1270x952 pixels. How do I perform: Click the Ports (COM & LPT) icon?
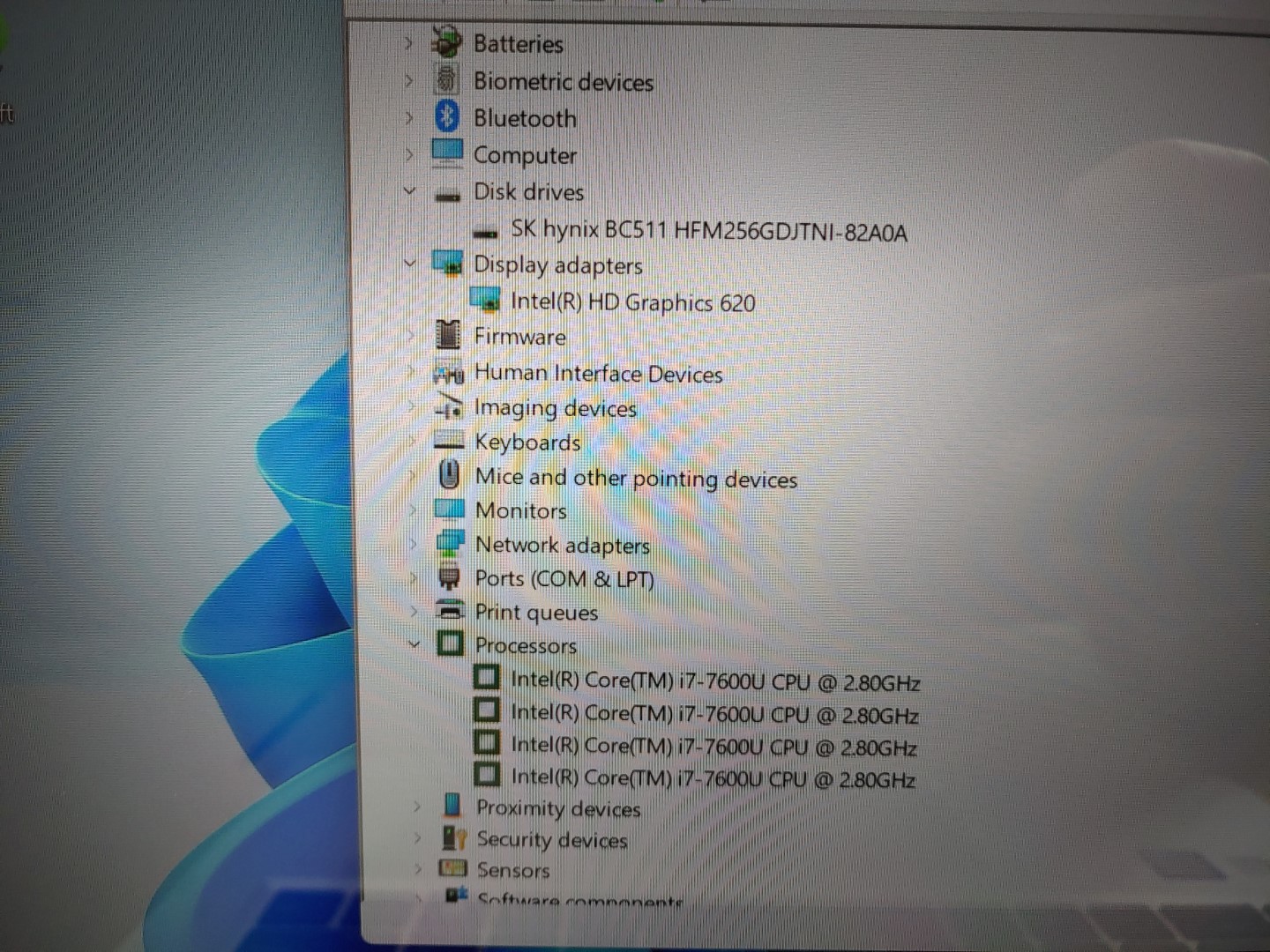click(x=450, y=577)
